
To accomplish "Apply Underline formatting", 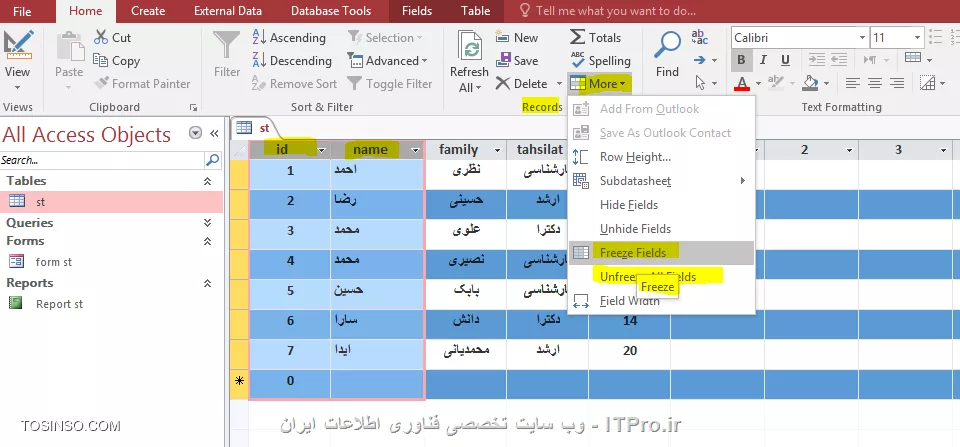I will pos(785,60).
